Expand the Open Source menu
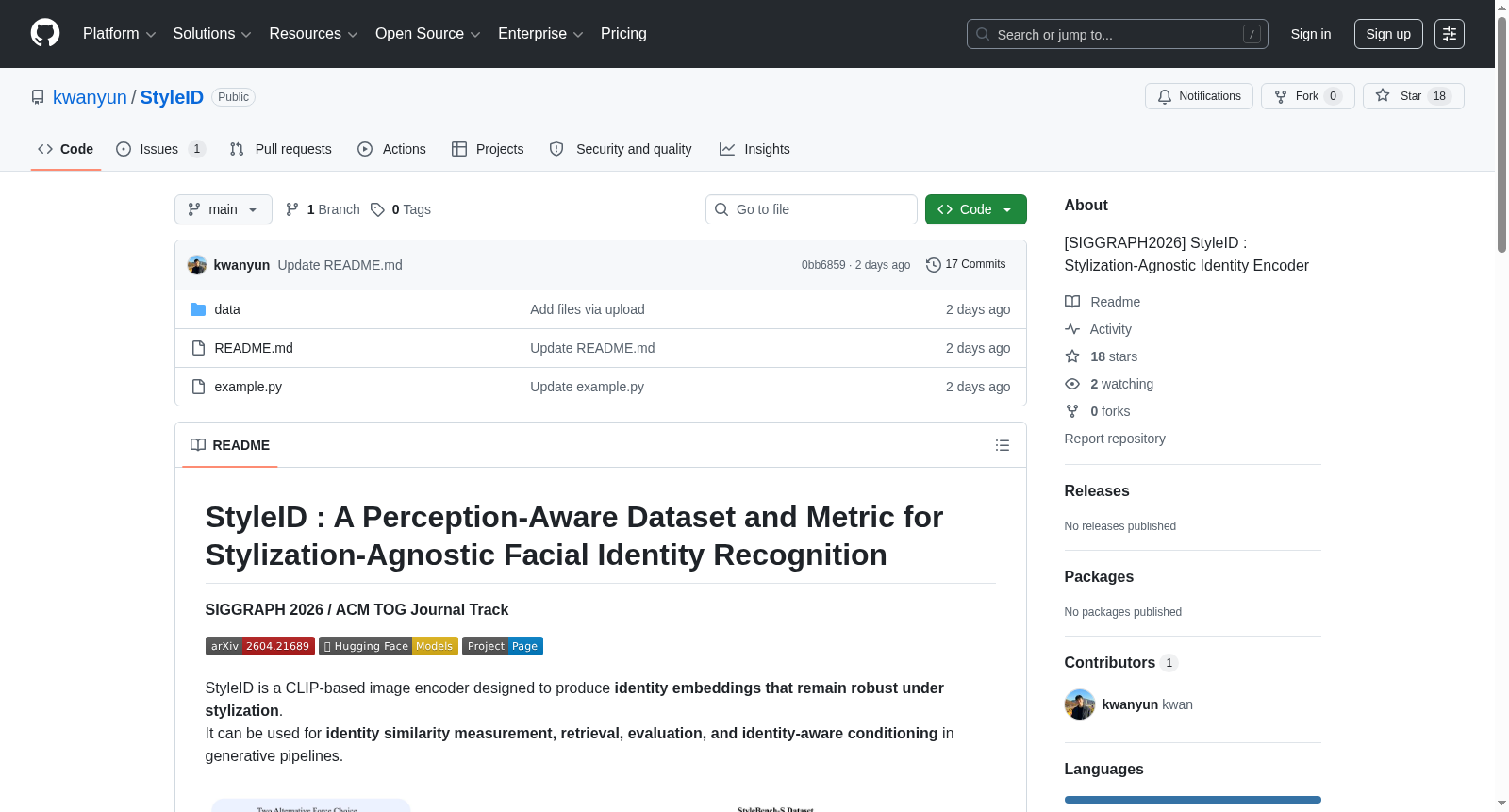This screenshot has width=1509, height=812. point(428,34)
